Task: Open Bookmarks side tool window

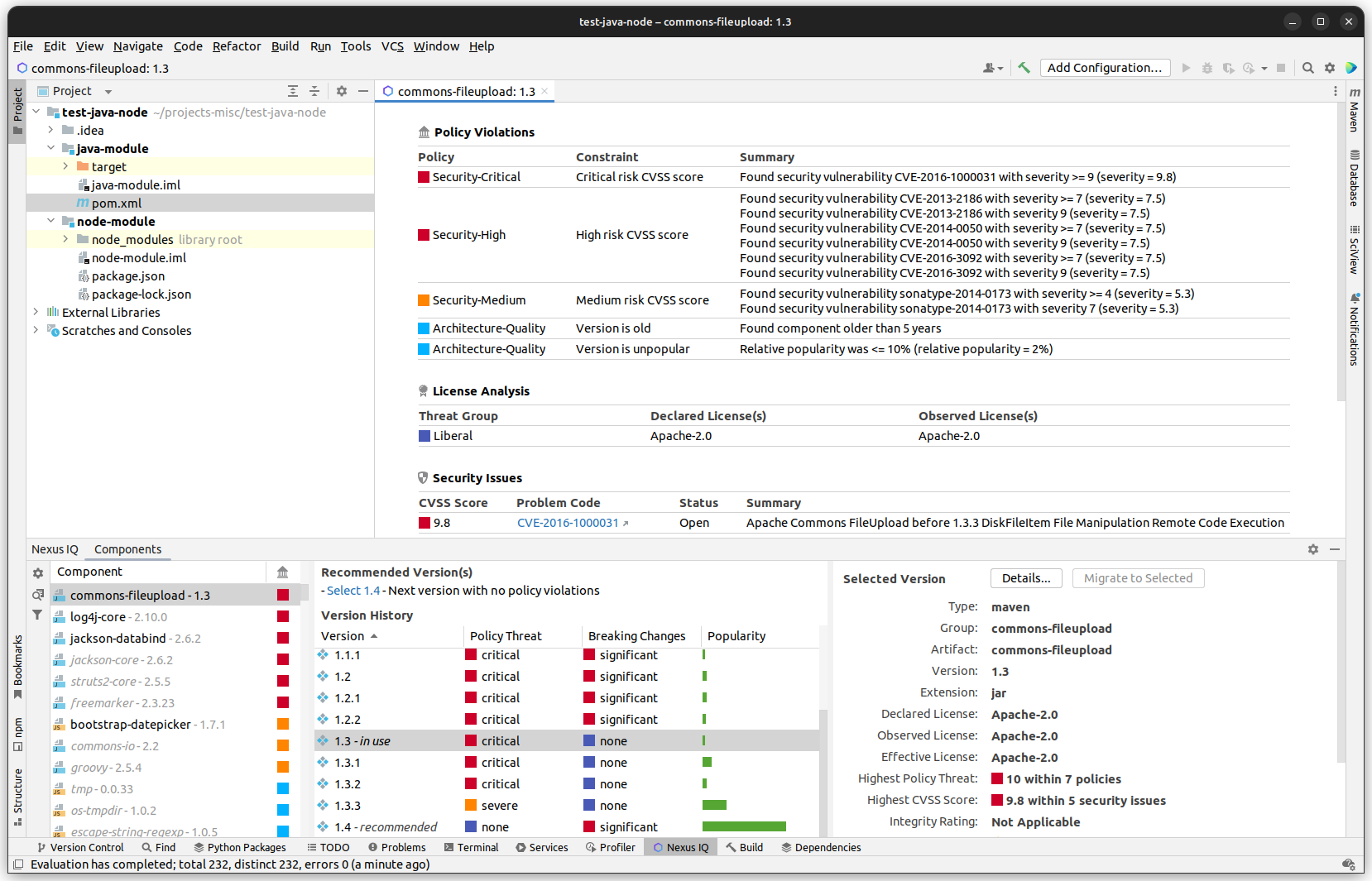Action: point(17,667)
